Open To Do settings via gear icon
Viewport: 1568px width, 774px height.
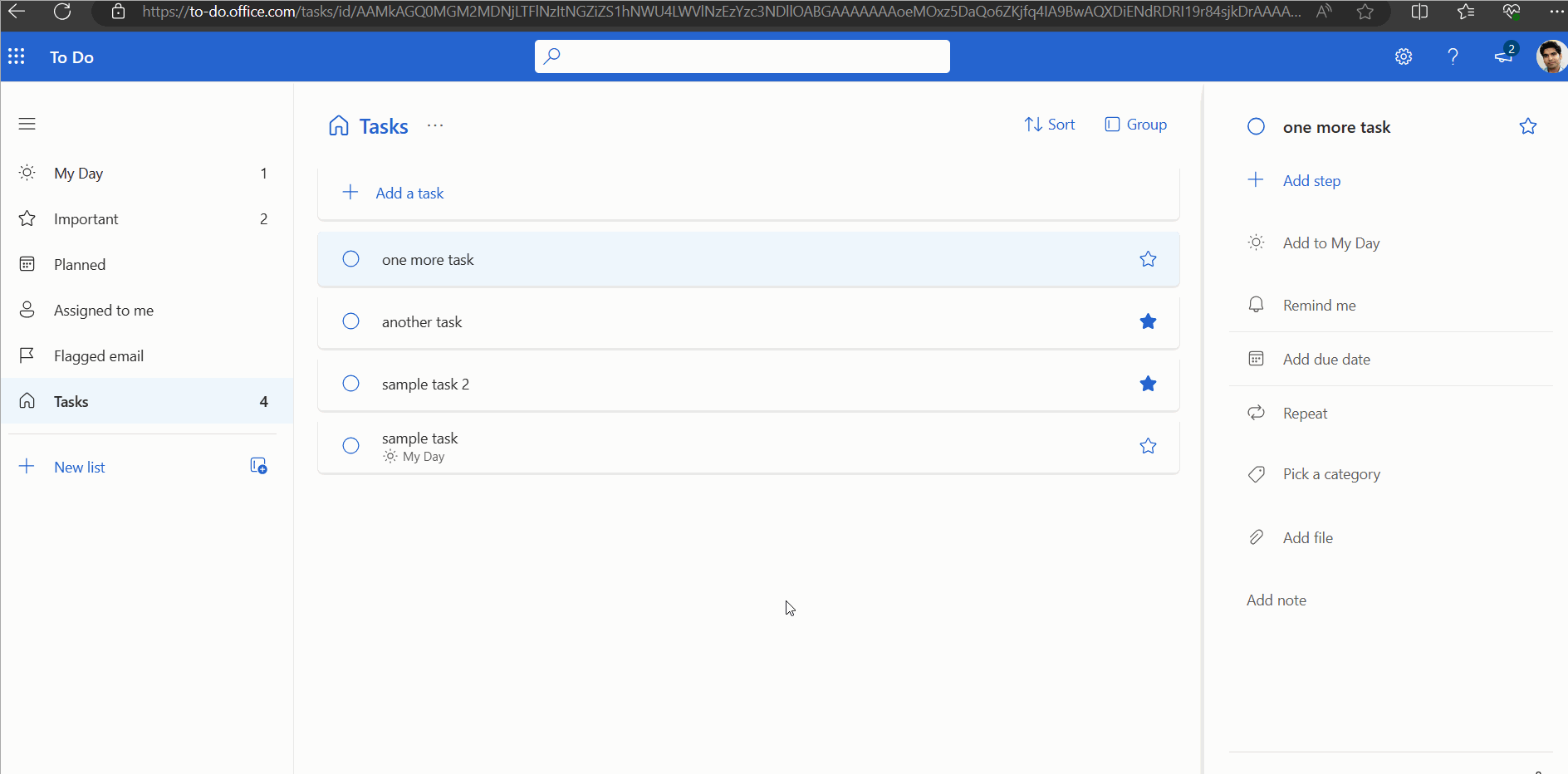pyautogui.click(x=1404, y=56)
